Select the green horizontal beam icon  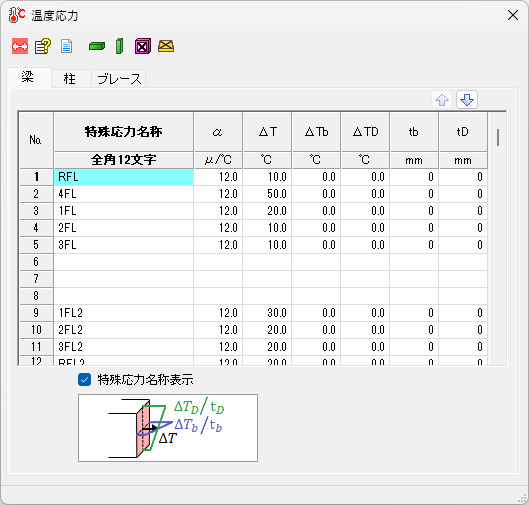pos(97,46)
